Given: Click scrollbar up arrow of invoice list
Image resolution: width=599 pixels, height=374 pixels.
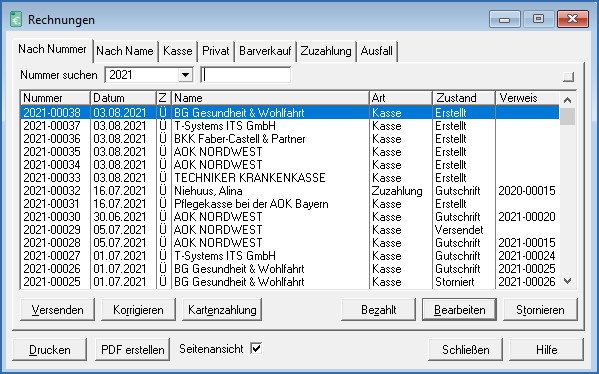Looking at the screenshot, I should (568, 100).
